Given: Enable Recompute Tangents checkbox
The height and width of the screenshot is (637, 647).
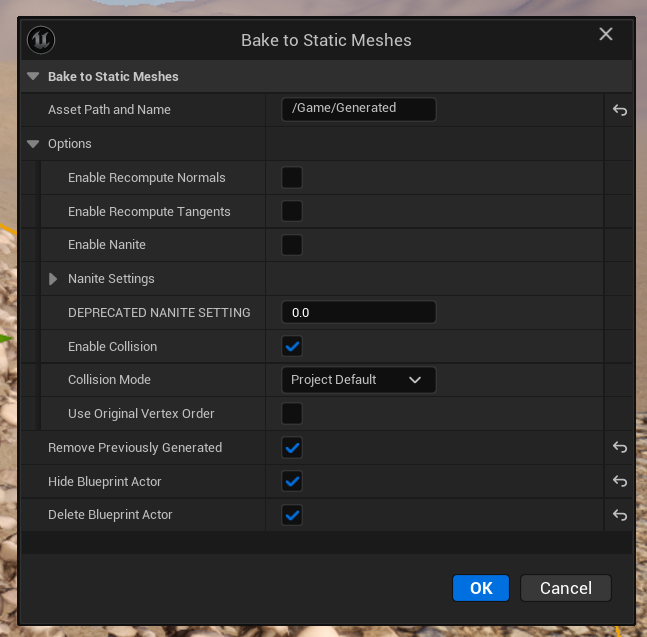Looking at the screenshot, I should [x=292, y=212].
